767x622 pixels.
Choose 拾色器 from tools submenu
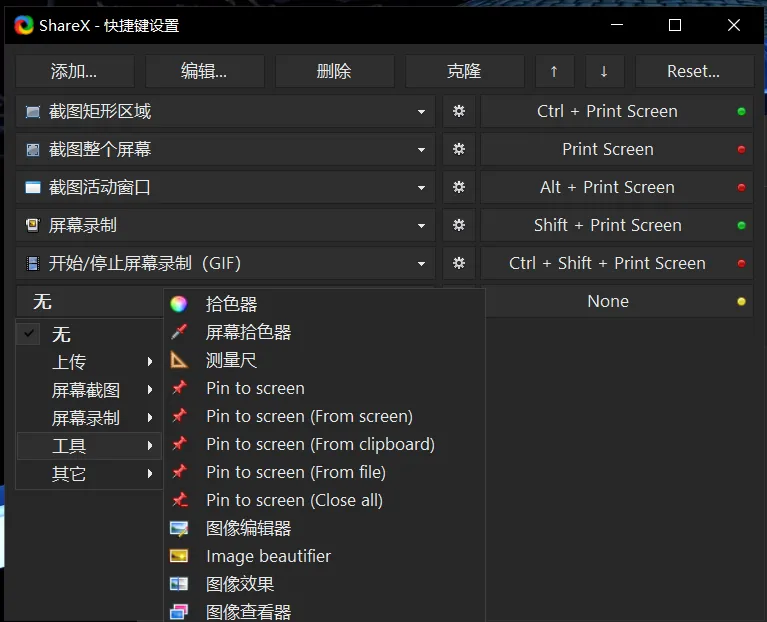click(324, 304)
